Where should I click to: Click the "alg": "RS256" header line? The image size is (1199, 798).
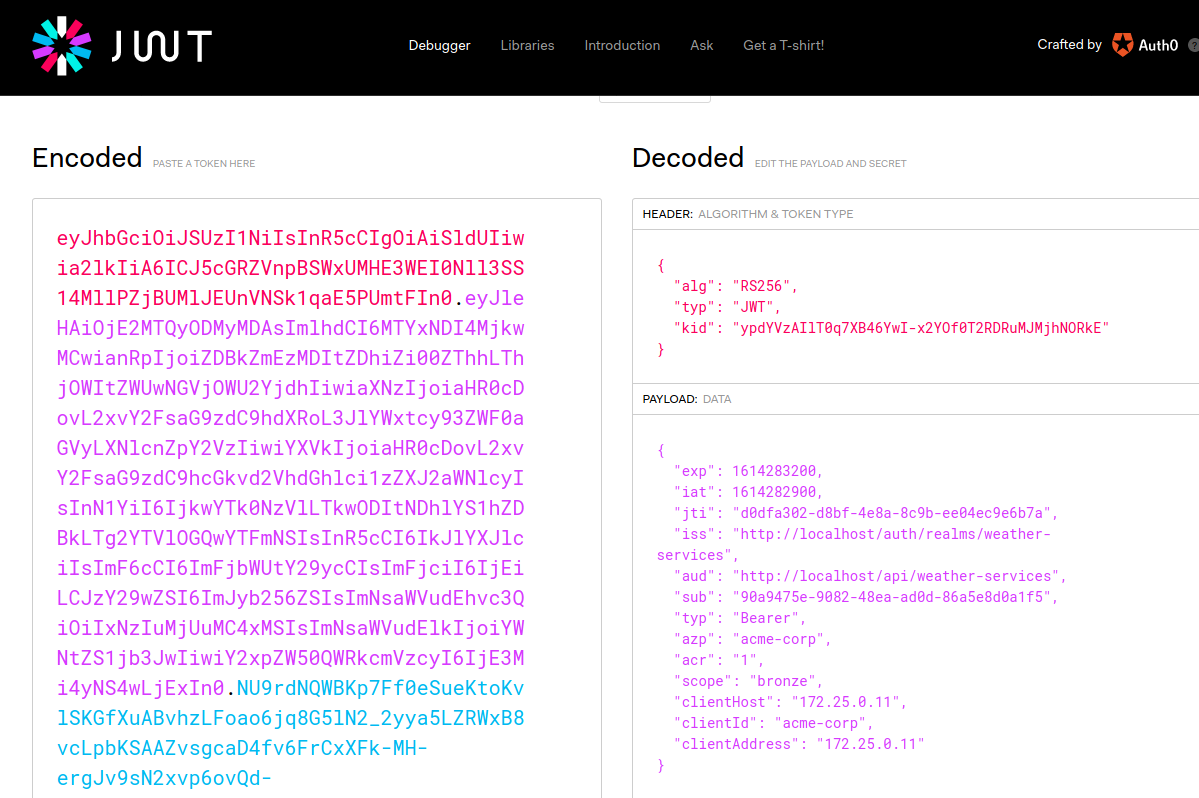(x=736, y=287)
